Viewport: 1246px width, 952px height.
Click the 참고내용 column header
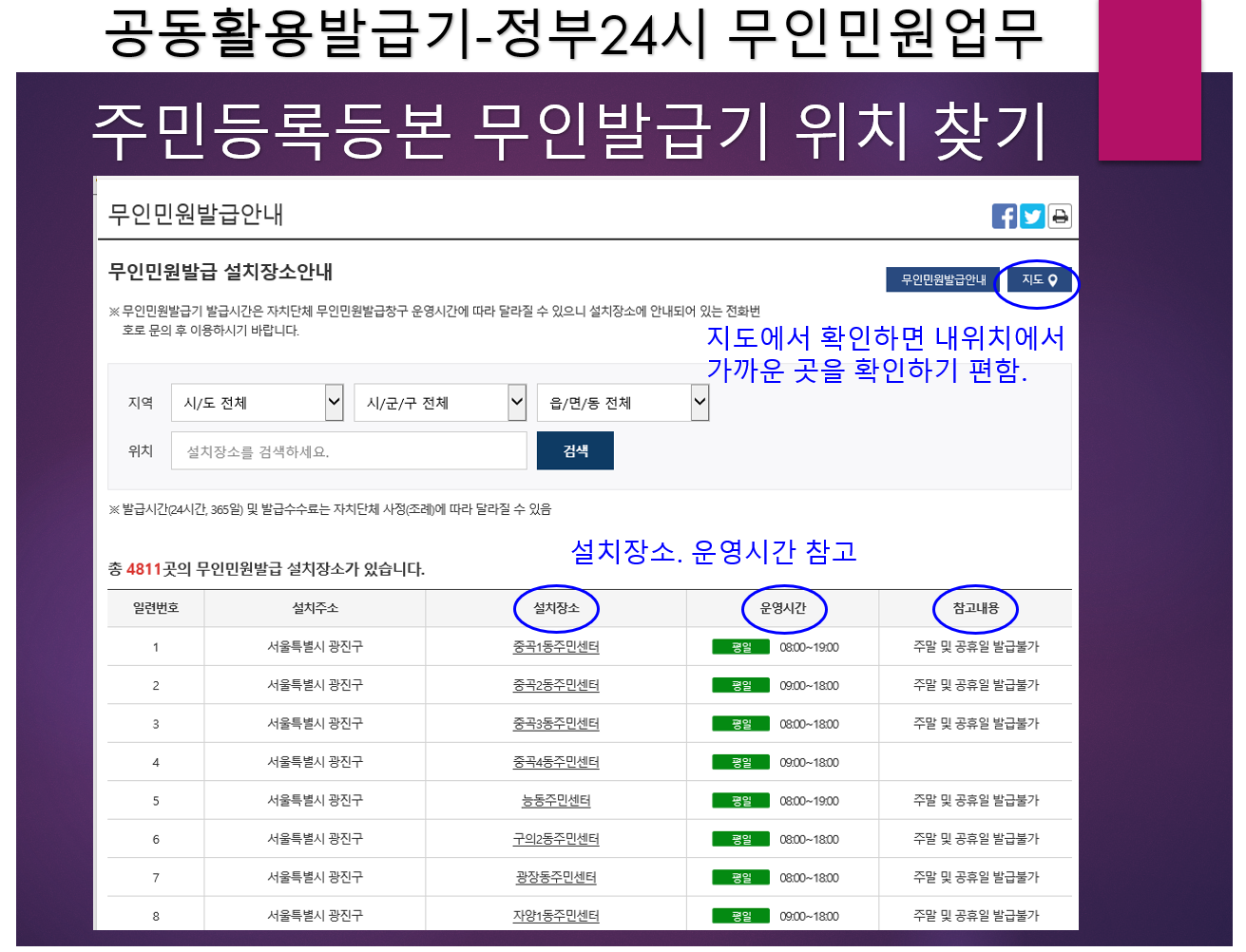click(x=976, y=608)
